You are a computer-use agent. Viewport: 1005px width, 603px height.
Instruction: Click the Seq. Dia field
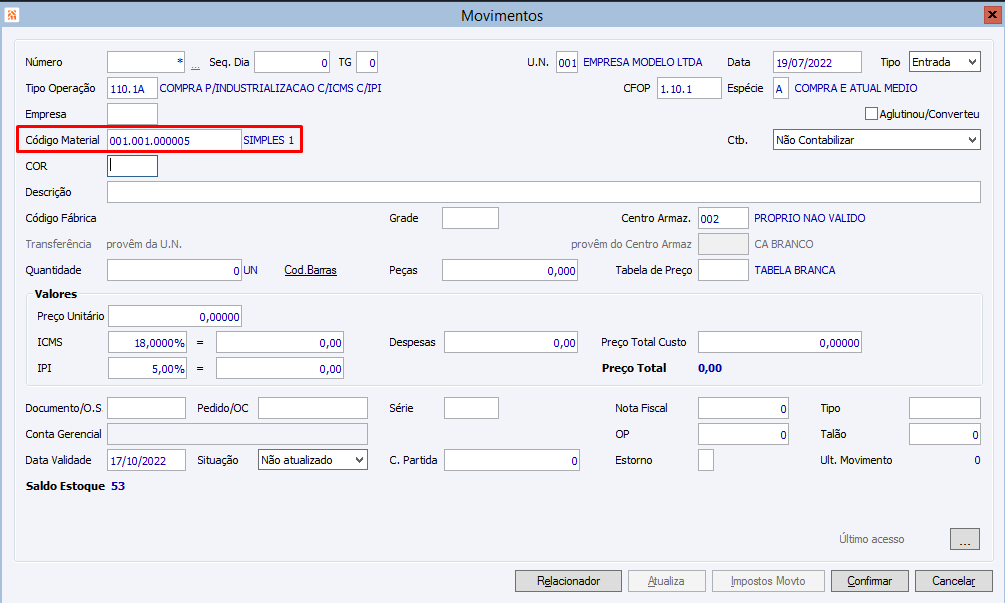(292, 62)
